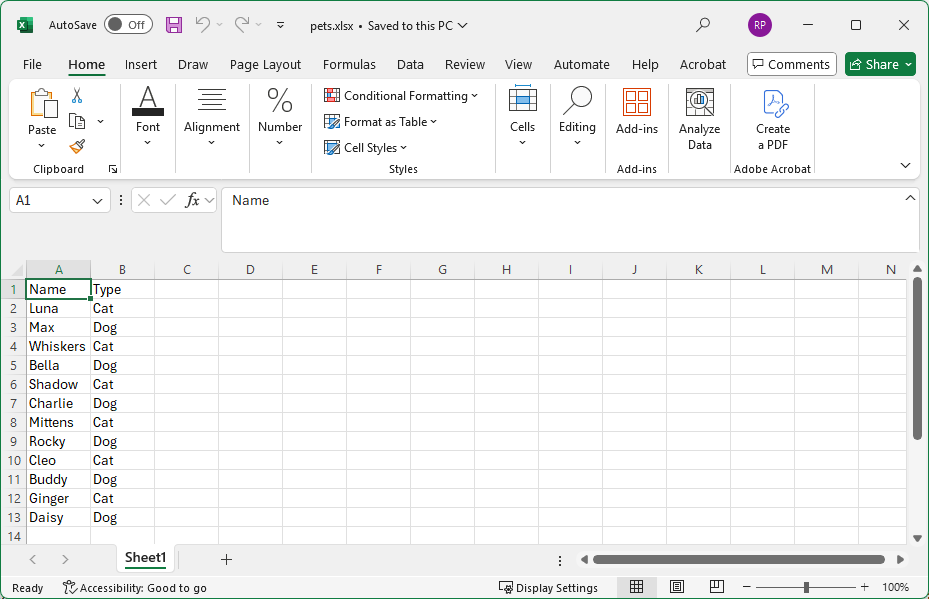
Task: Click the zoom in plus button
Action: coord(864,587)
